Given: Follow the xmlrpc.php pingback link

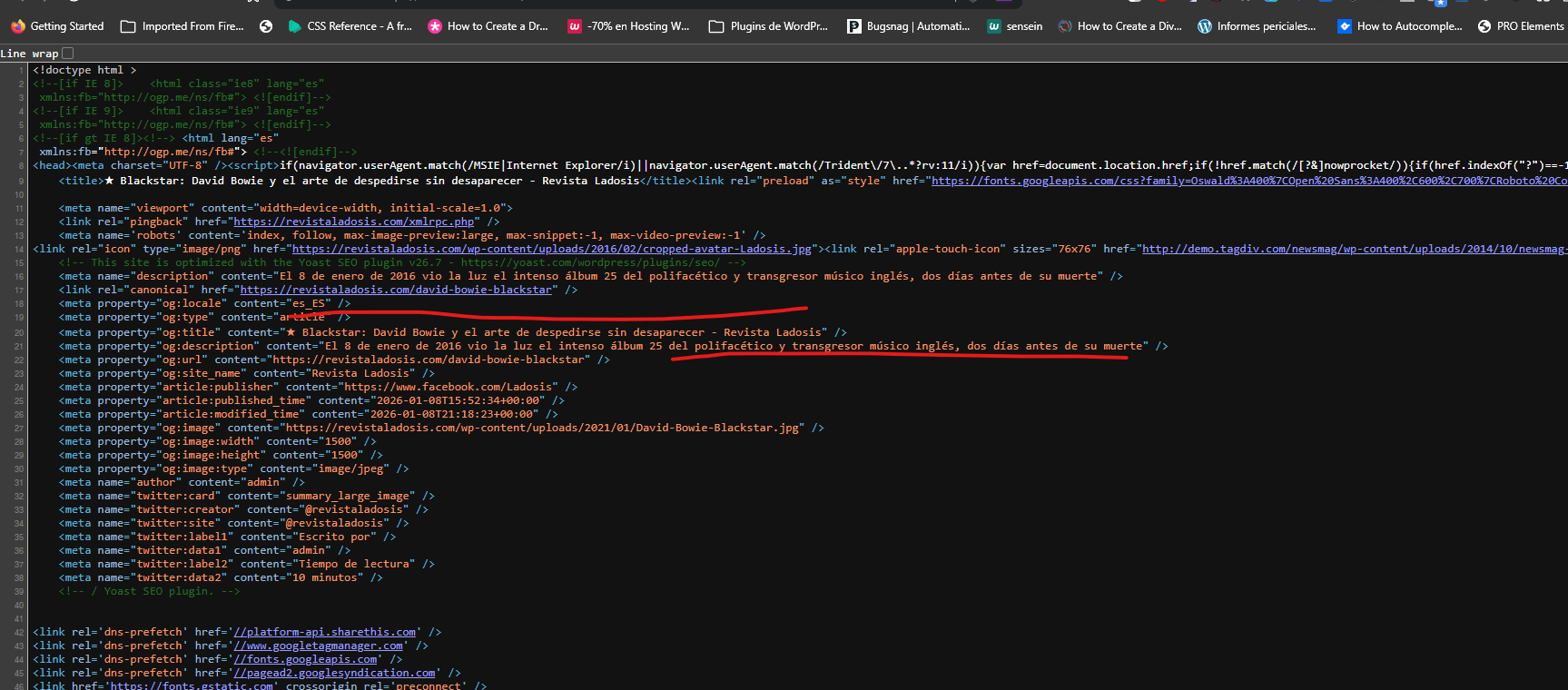Looking at the screenshot, I should tap(354, 222).
